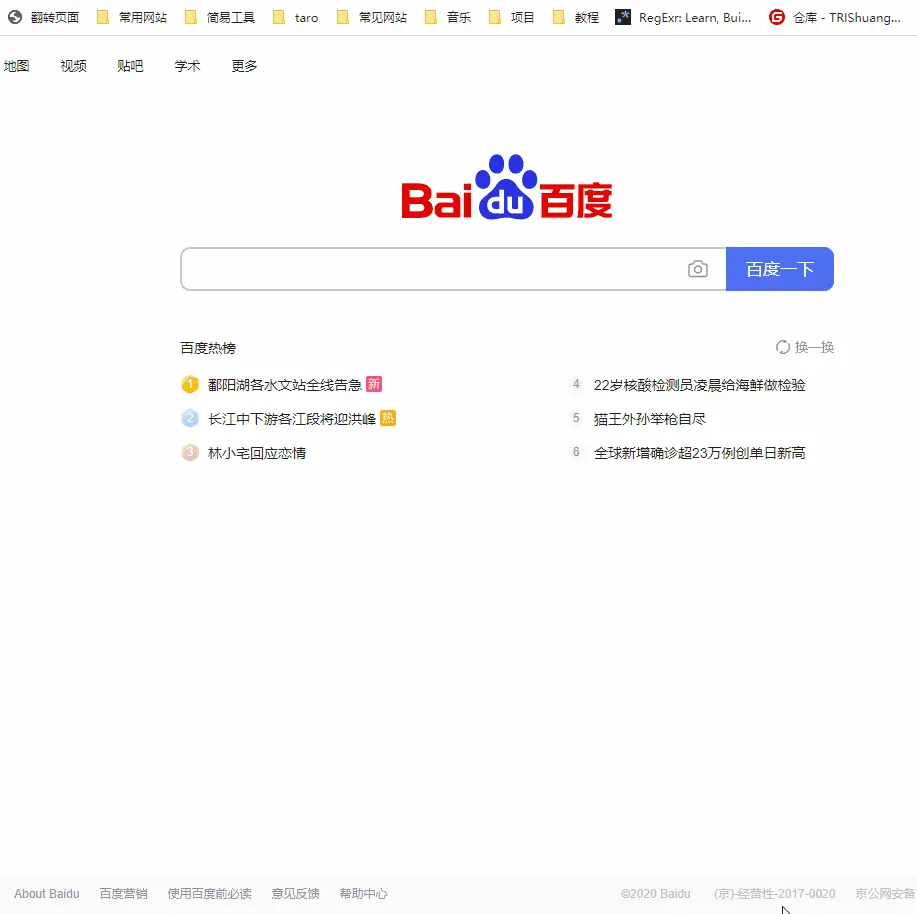Viewport: 917px width, 914px height.
Task: Click the 新 tag badge
Action: click(x=374, y=384)
